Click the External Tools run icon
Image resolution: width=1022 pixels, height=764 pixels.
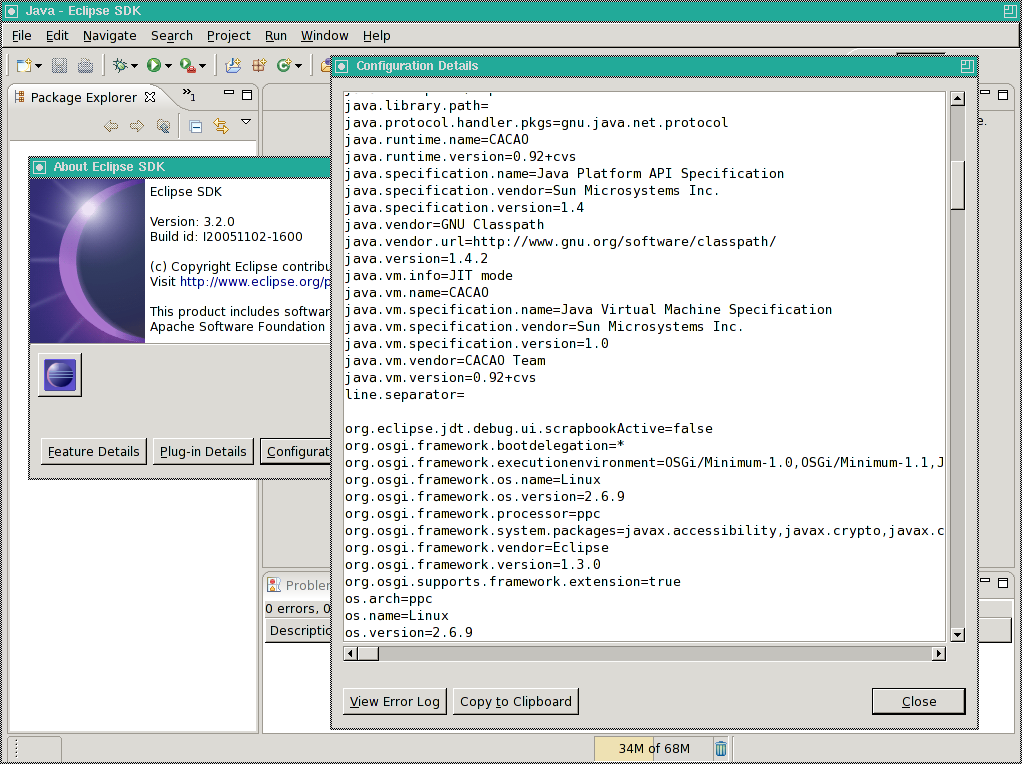click(x=188, y=65)
